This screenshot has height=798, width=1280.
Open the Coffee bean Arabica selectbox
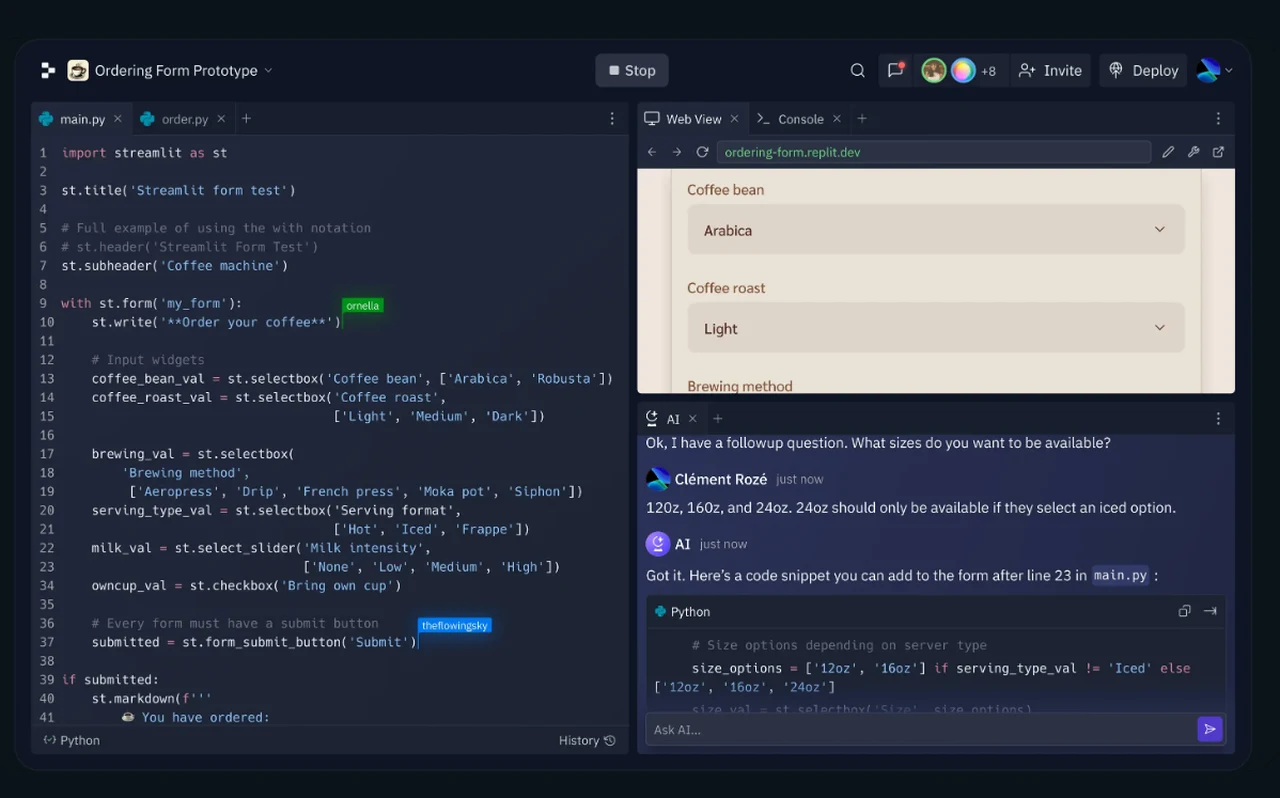(935, 230)
